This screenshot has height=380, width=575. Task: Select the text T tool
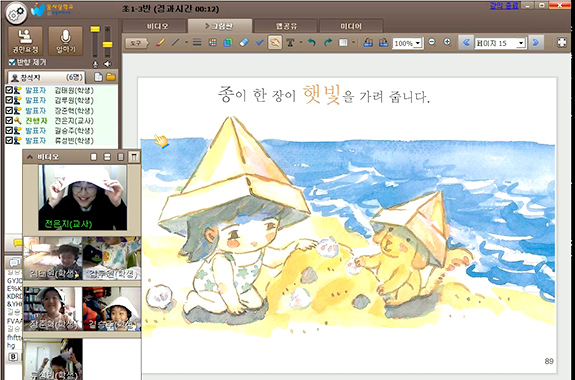point(290,43)
